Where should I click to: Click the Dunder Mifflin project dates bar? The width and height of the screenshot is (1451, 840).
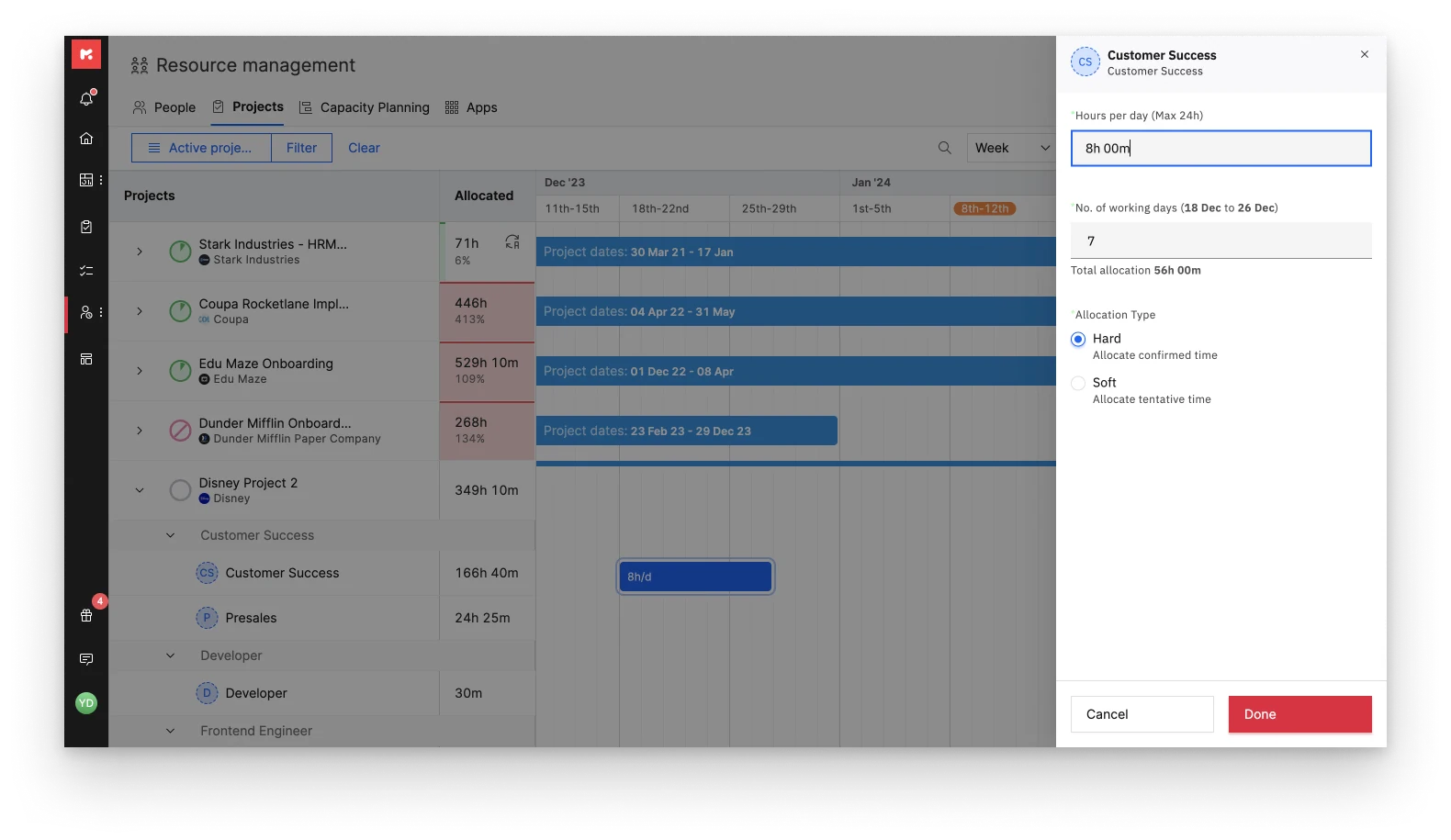click(687, 431)
